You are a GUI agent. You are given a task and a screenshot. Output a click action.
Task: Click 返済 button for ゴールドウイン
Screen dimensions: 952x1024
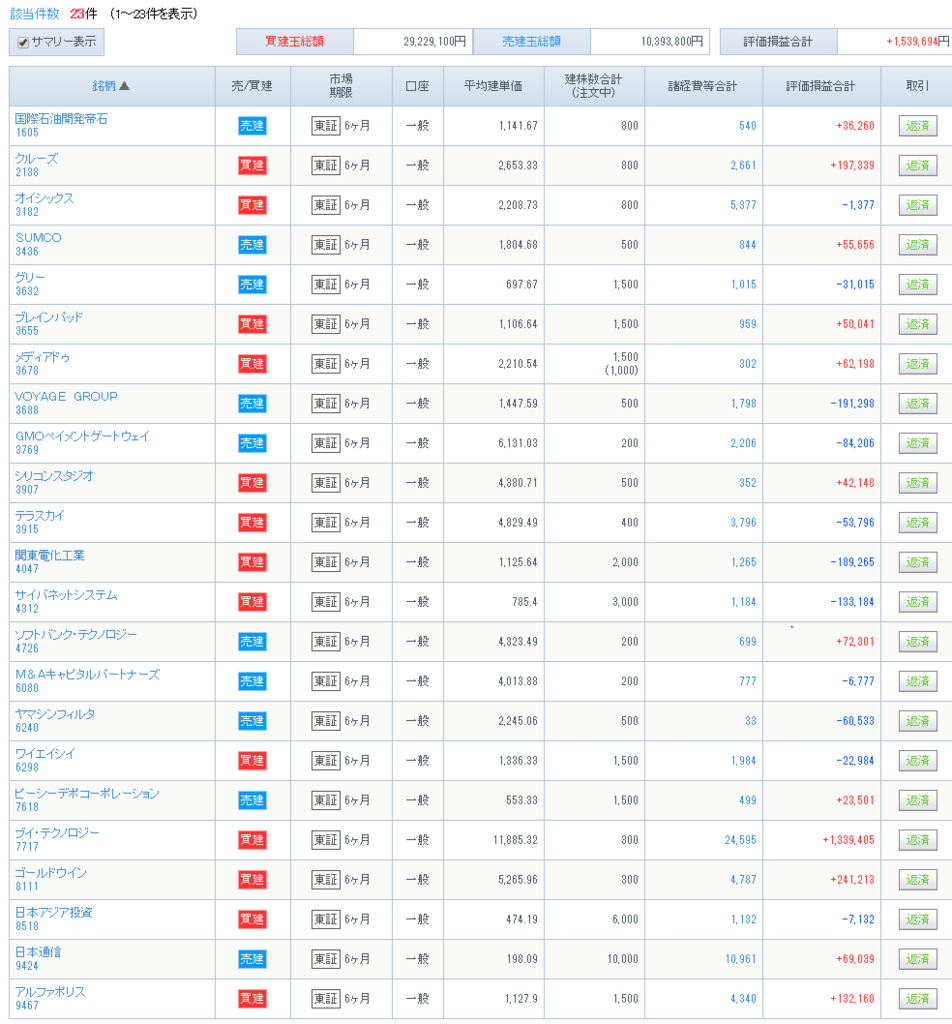click(x=917, y=880)
